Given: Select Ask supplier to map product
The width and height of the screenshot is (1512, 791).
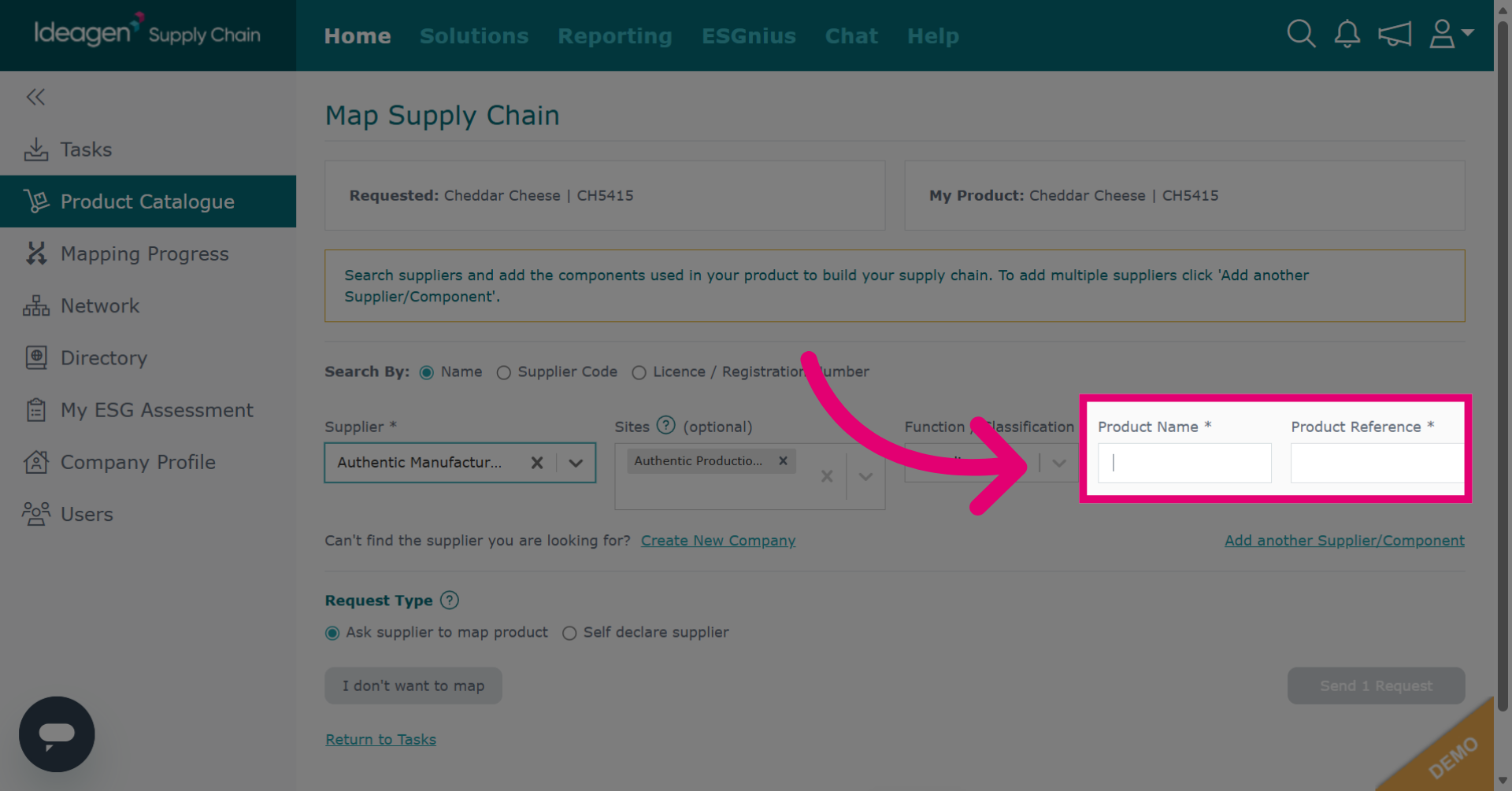Looking at the screenshot, I should click(x=332, y=633).
